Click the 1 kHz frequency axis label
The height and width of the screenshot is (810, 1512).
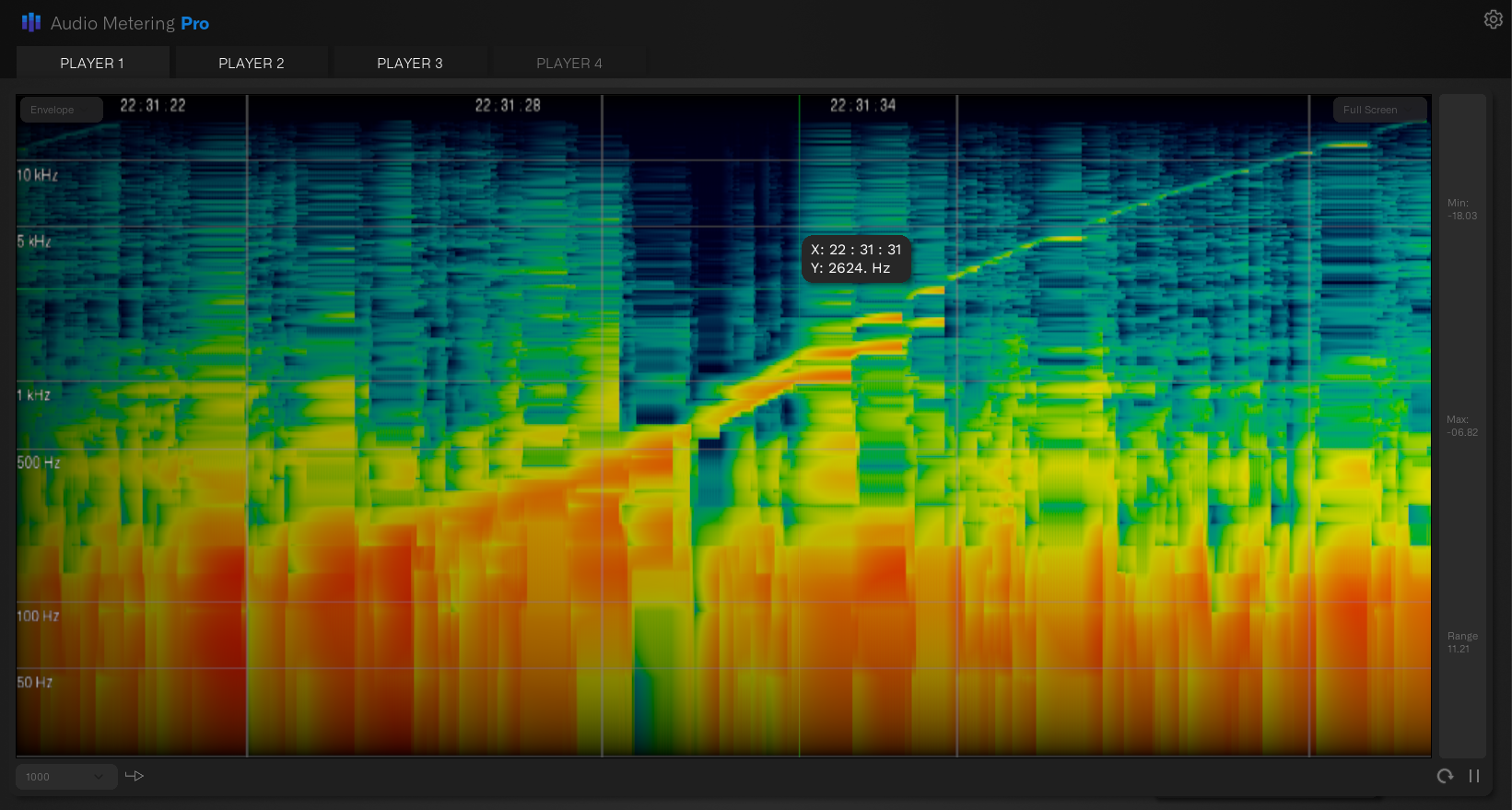(x=34, y=395)
